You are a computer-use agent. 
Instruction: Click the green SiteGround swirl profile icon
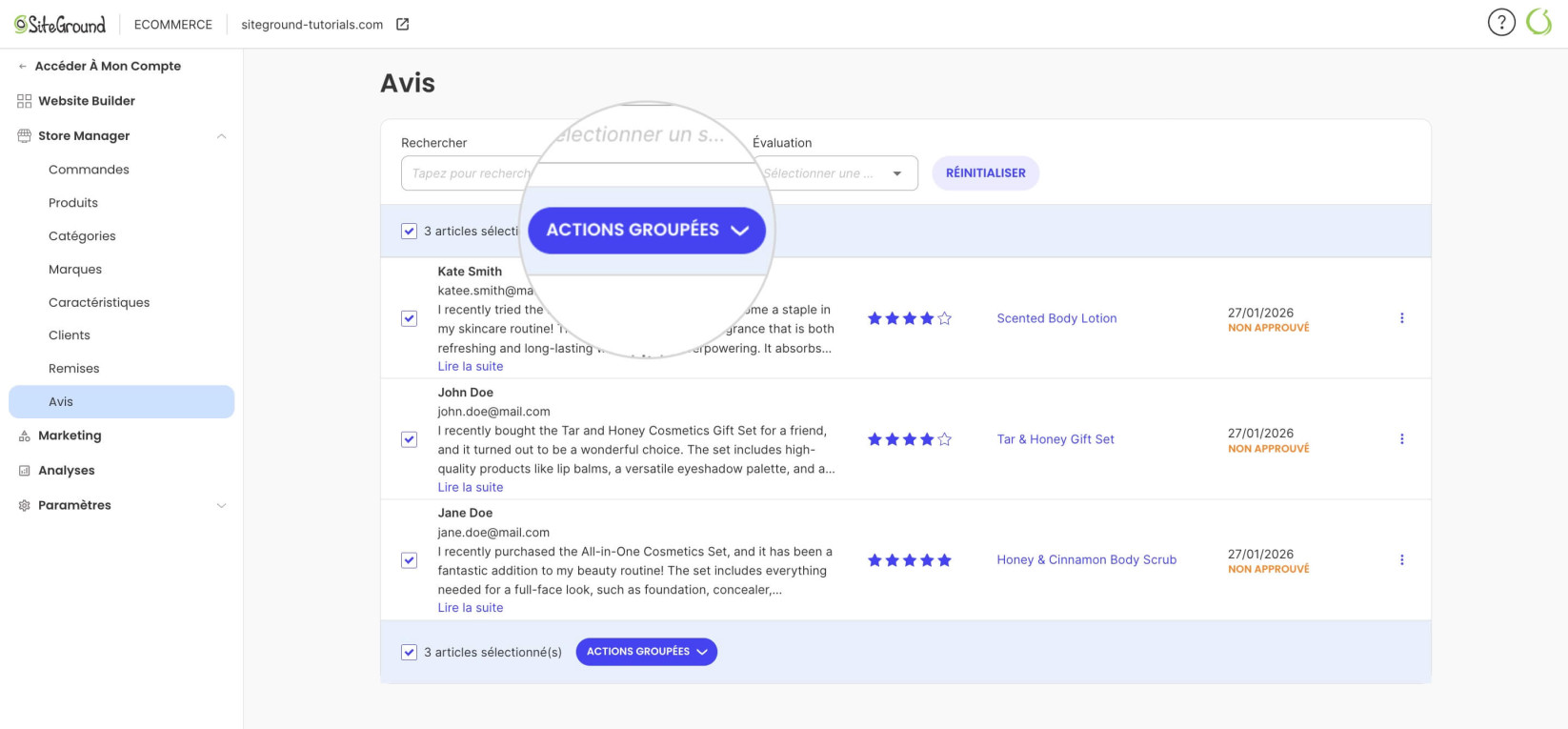click(x=1539, y=22)
